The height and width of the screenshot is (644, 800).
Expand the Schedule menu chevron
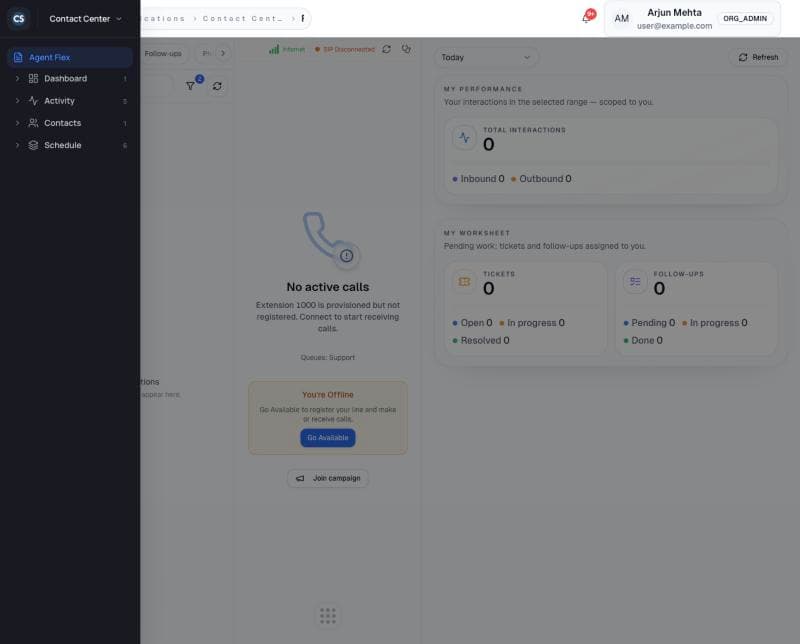17,145
